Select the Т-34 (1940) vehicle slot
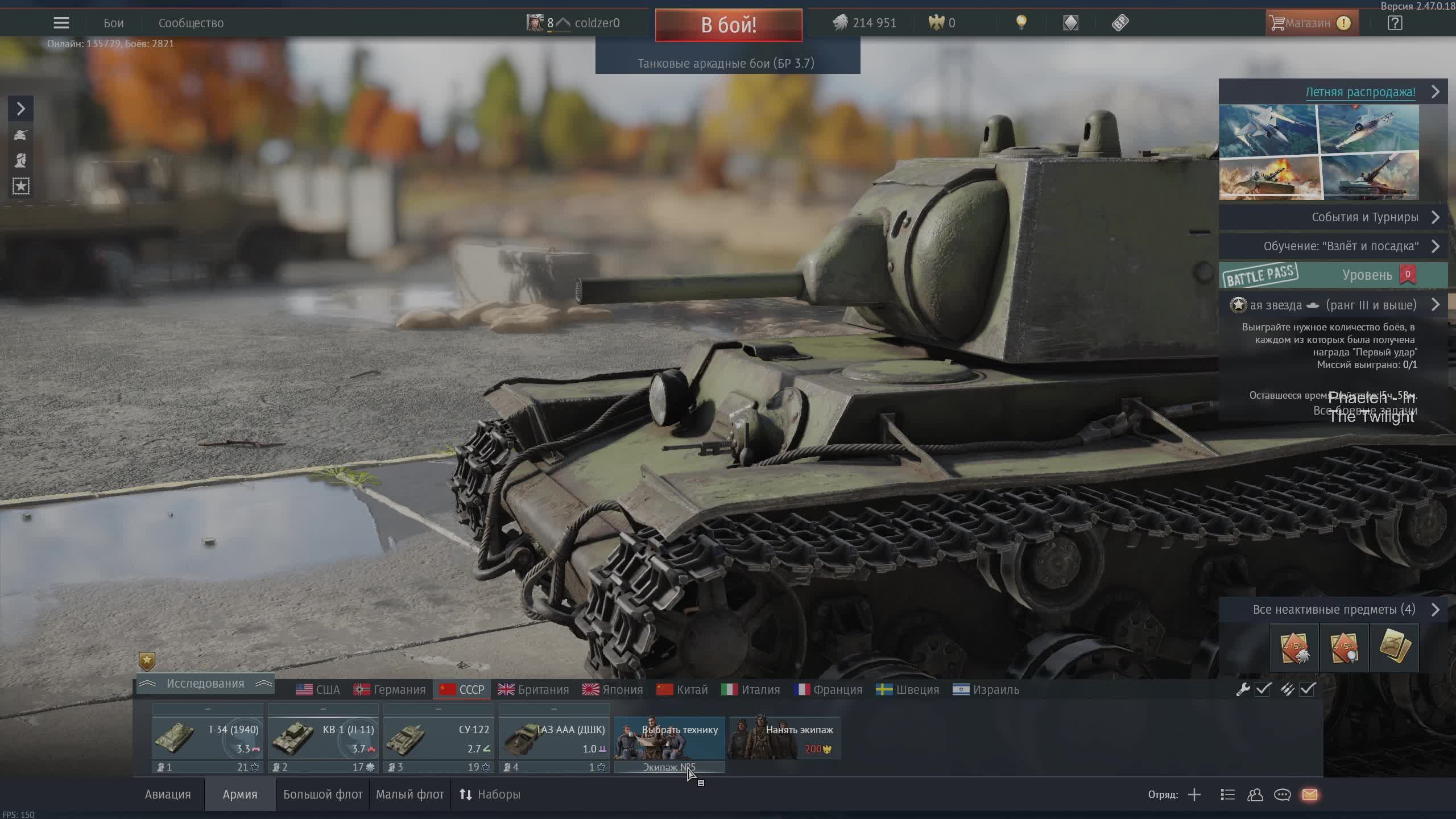 pos(208,738)
